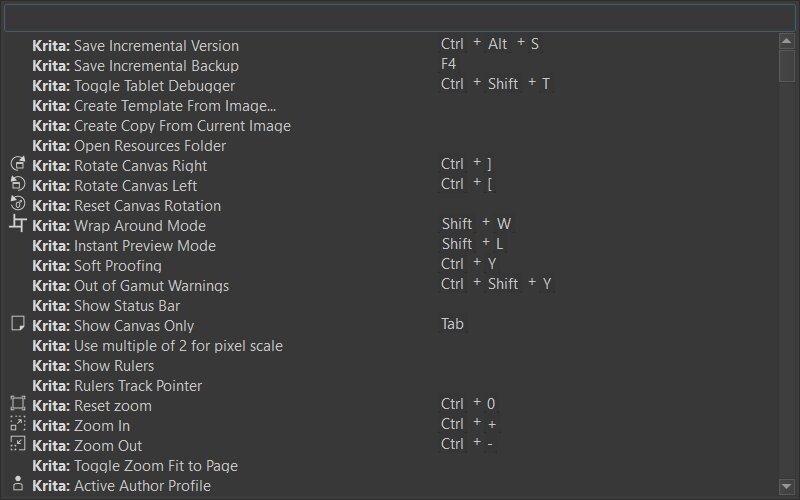This screenshot has width=800, height=500.
Task: Toggle Instant Preview Mode
Action: pos(144,246)
